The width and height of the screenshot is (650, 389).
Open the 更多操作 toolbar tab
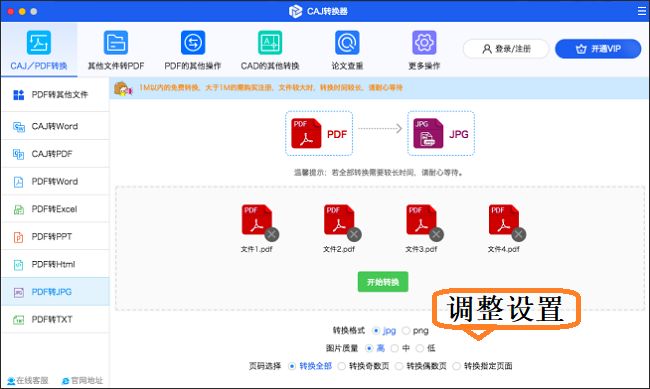424,50
